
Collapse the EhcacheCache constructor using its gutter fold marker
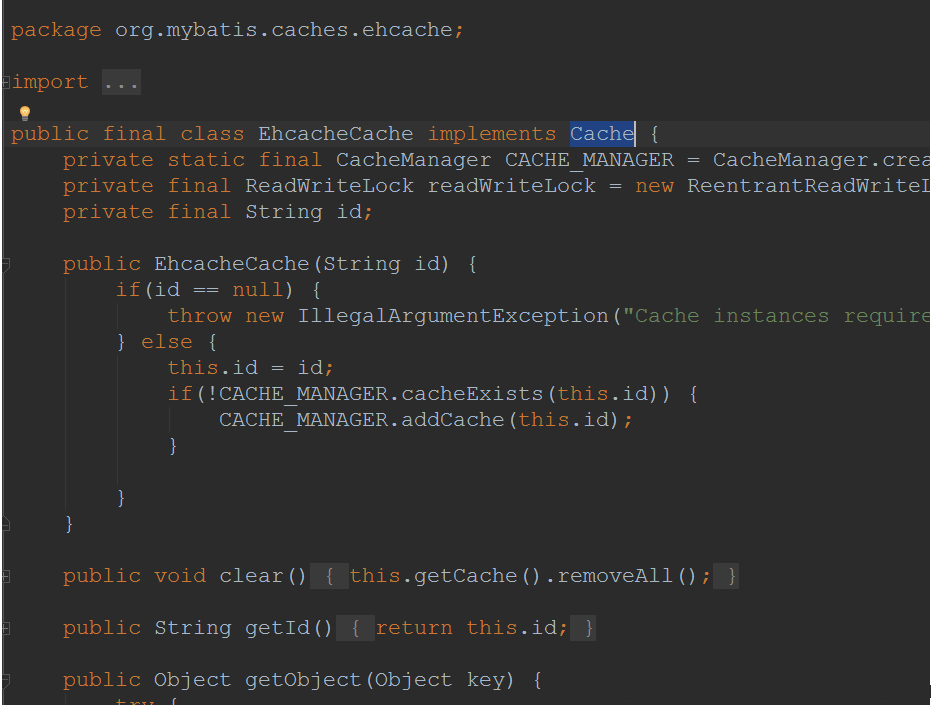pos(6,264)
